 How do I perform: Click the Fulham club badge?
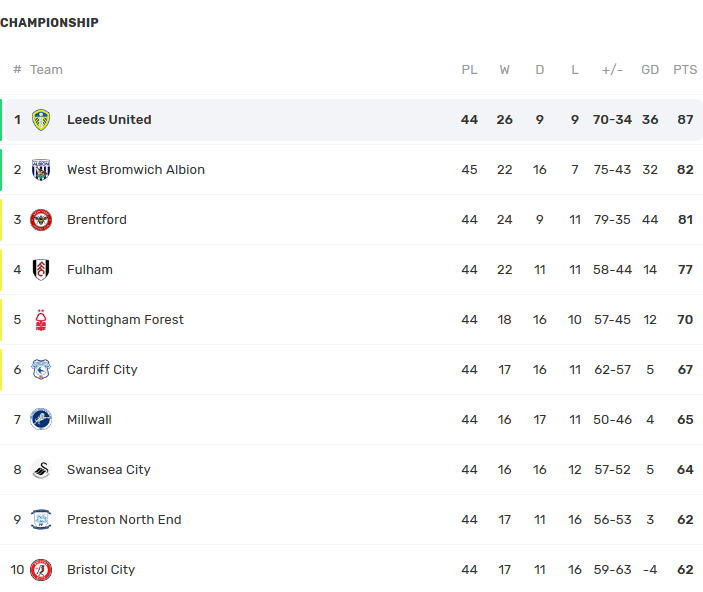pyautogui.click(x=41, y=270)
